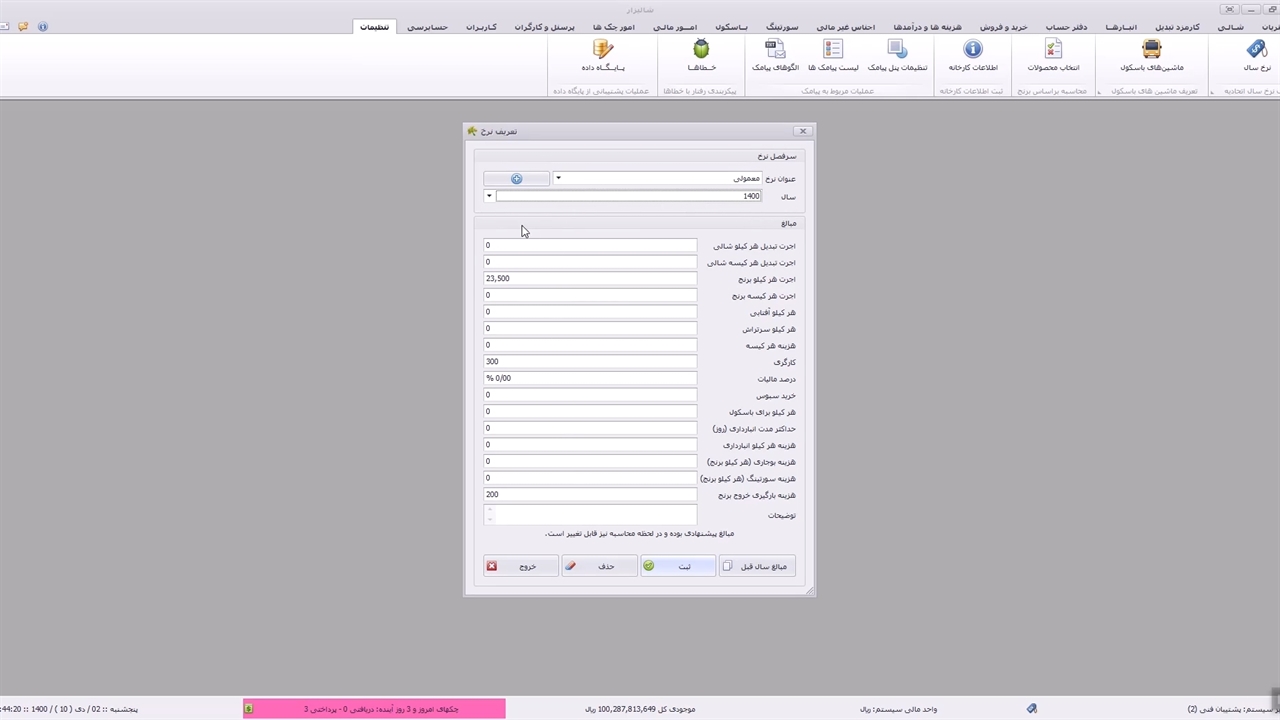Open the سال year dropdown arrow
This screenshot has height=720, width=1280.
pos(489,196)
